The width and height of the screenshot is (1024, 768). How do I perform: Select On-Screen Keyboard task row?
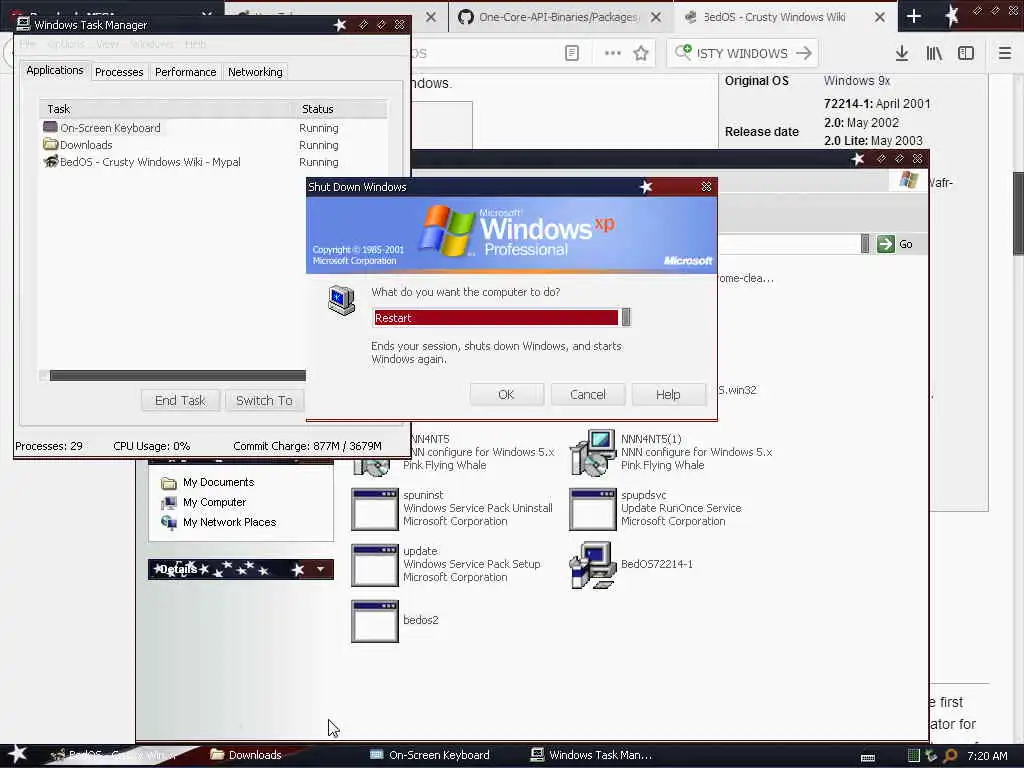213,128
